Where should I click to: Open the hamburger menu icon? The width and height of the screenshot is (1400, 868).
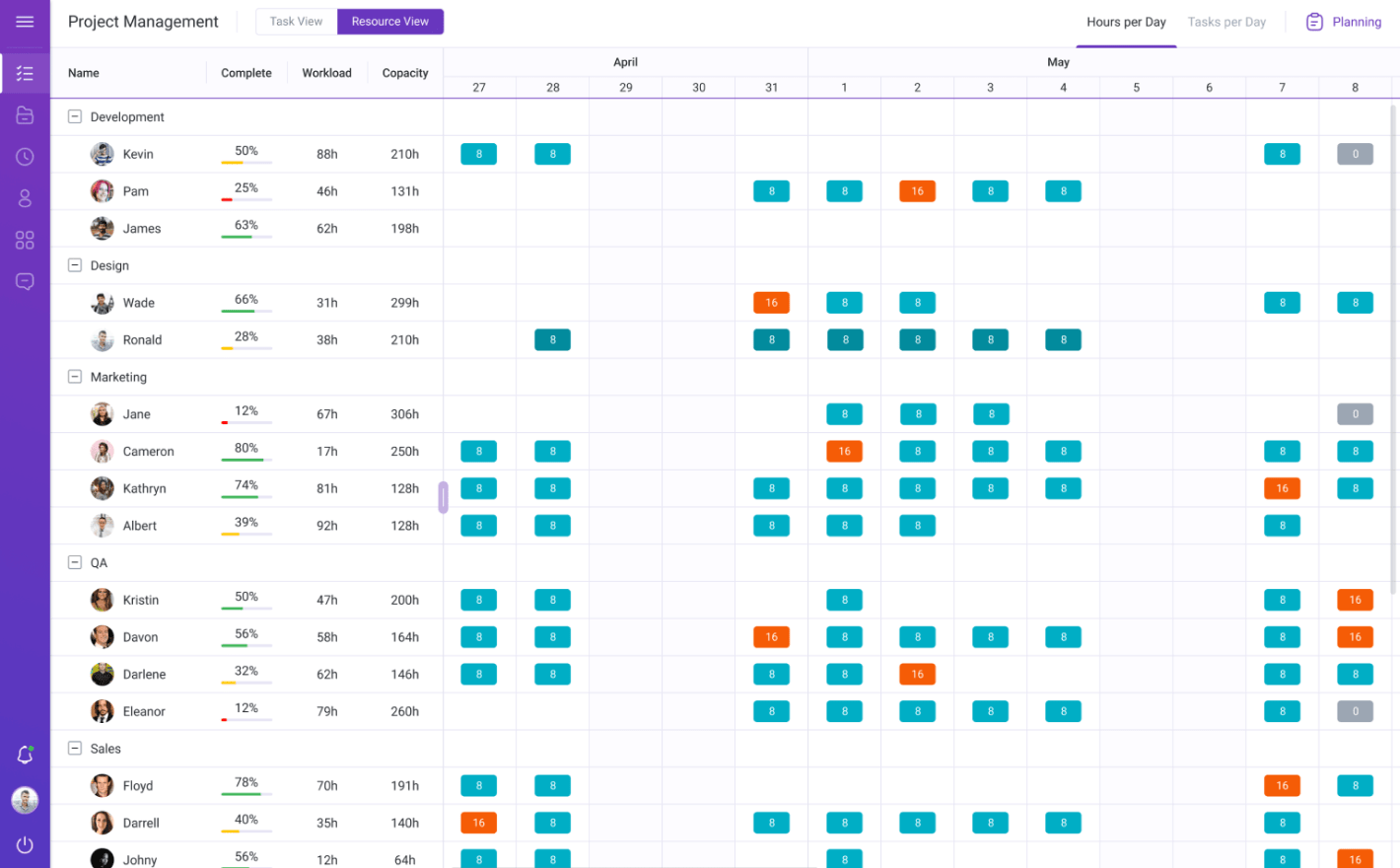point(25,22)
